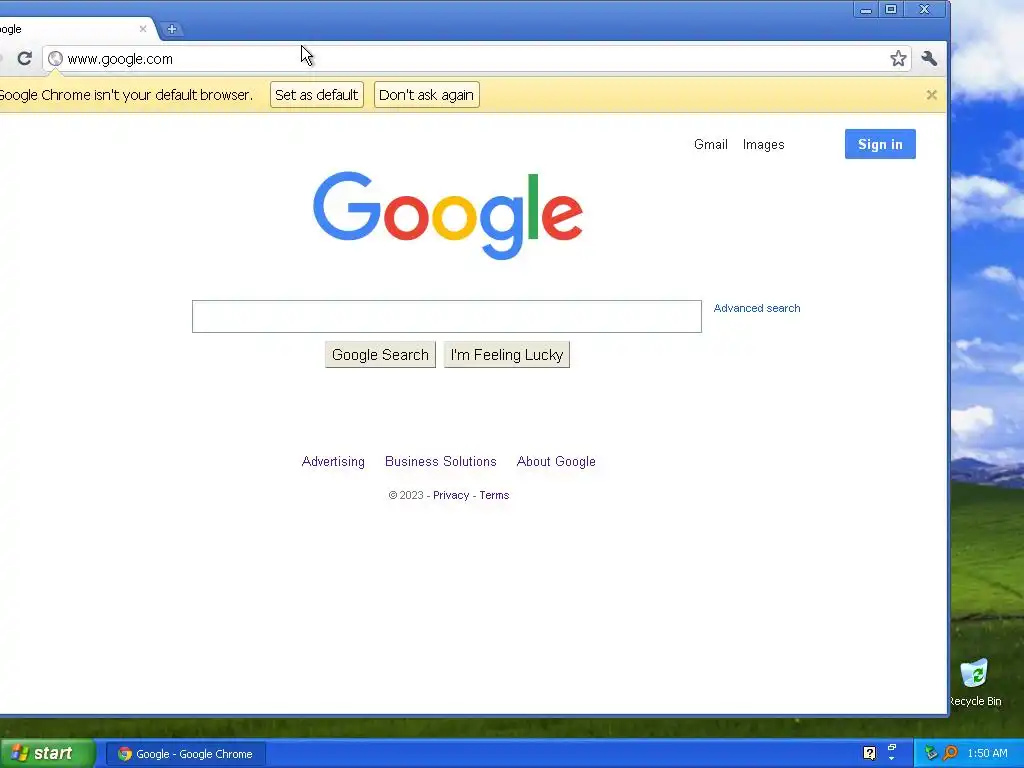Open Gmail link
The width and height of the screenshot is (1024, 768).
[711, 144]
